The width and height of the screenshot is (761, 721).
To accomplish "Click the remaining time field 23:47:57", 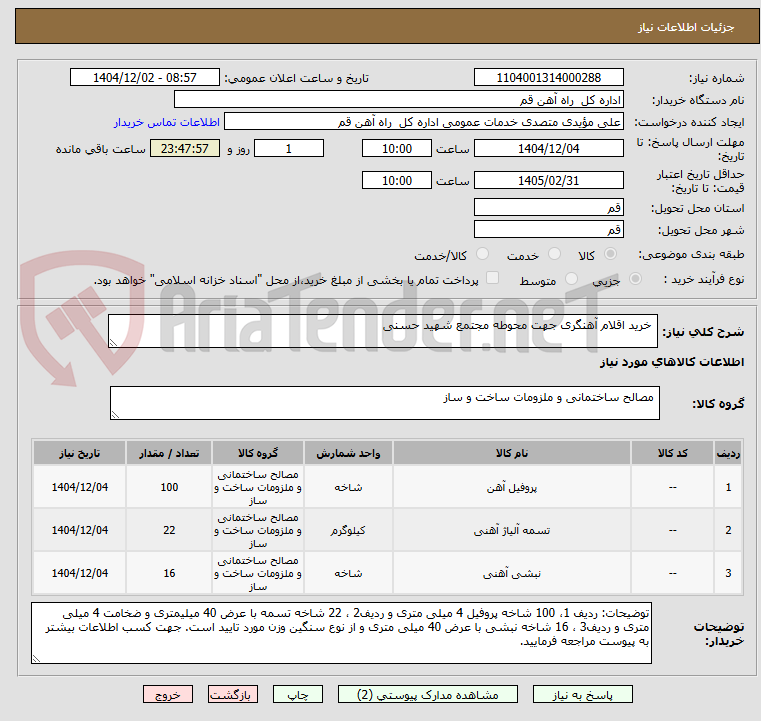I will click(185, 148).
